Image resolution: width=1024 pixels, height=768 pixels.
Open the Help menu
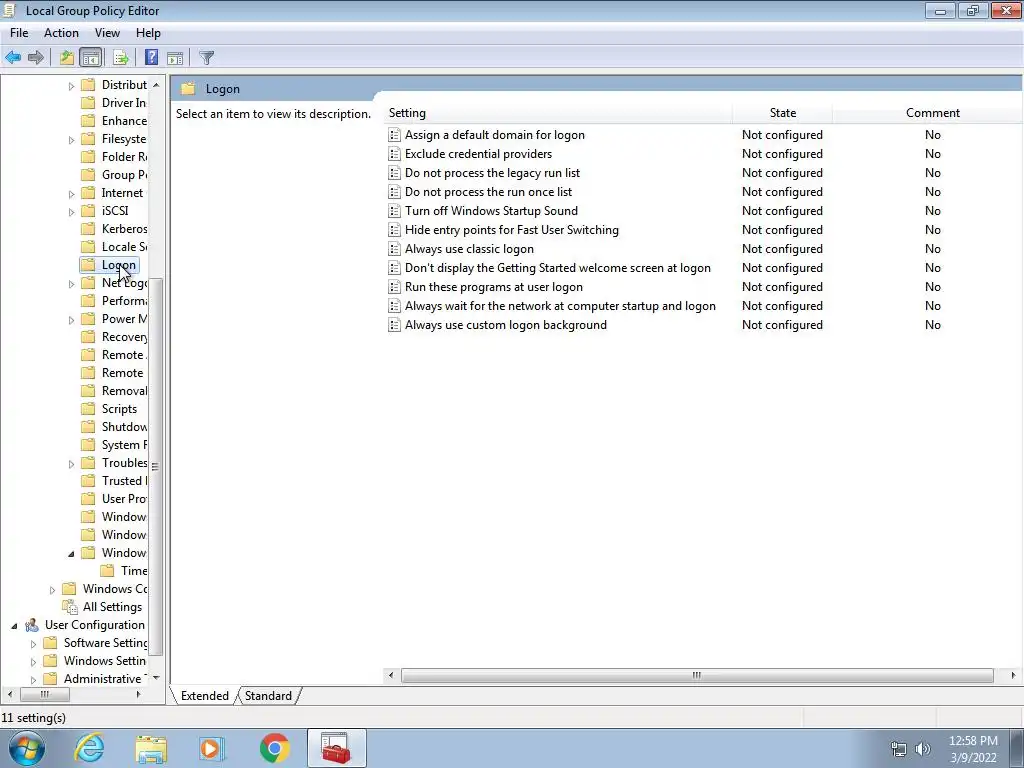(148, 33)
